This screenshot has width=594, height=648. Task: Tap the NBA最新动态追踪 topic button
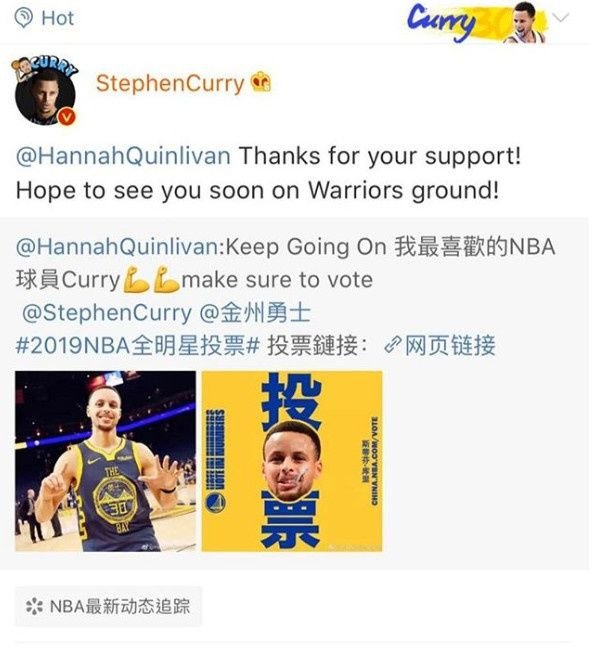109,606
